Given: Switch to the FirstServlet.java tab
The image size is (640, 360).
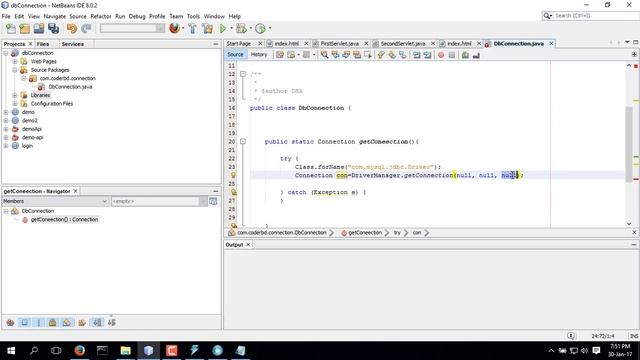Looking at the screenshot, I should pyautogui.click(x=339, y=43).
